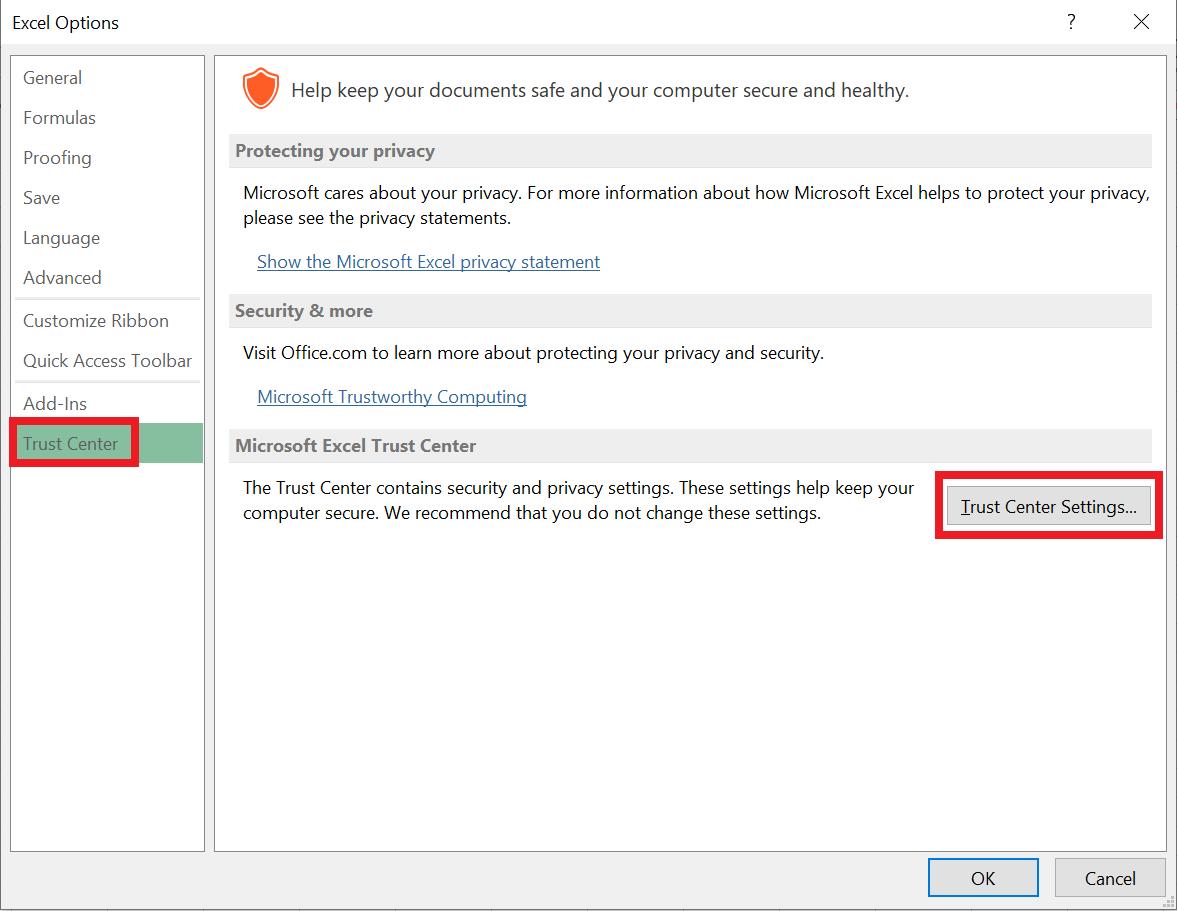
Task: Select Customize Ribbon
Action: point(95,321)
